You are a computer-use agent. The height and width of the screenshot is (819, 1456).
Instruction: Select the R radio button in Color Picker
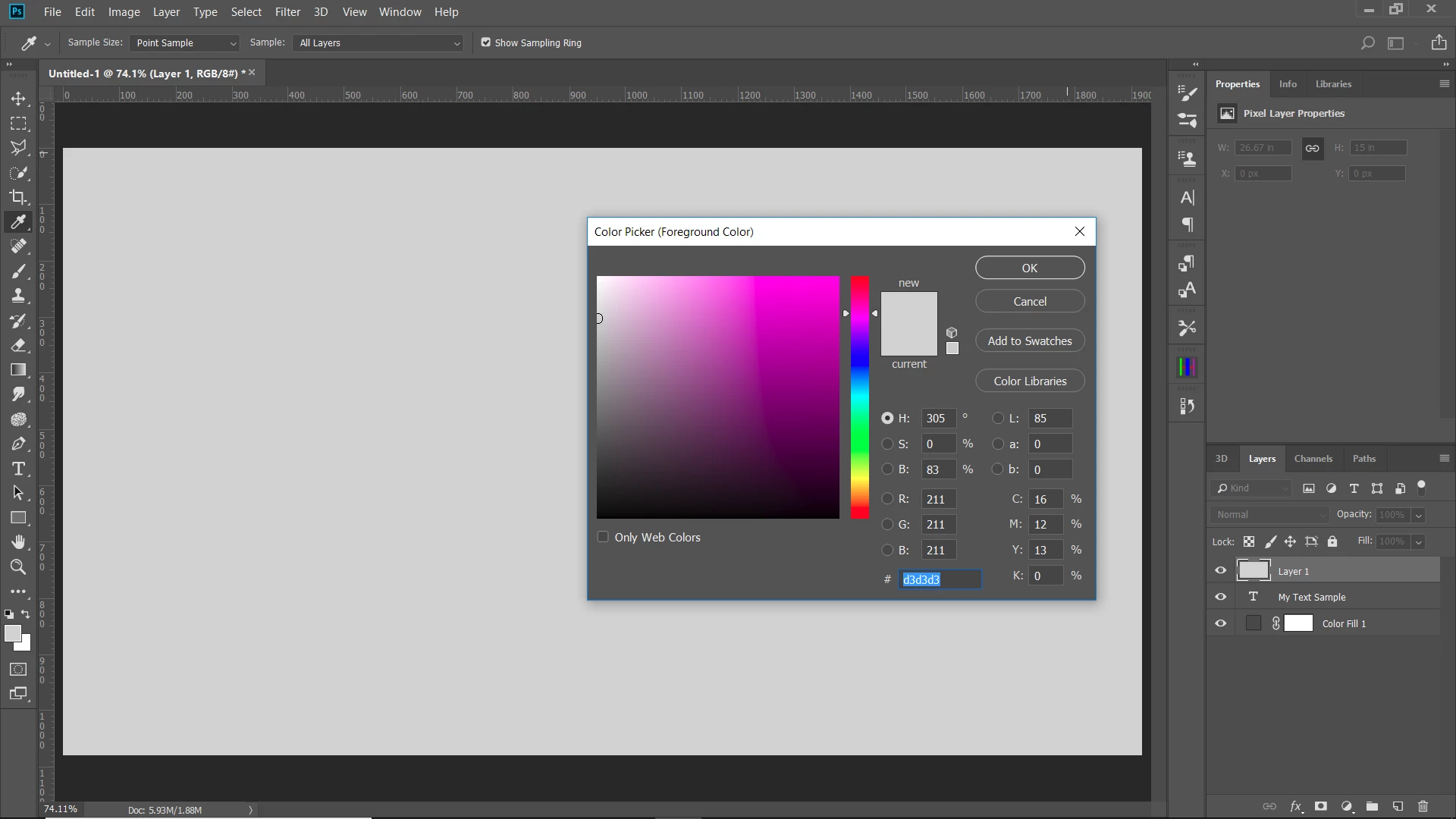pos(887,499)
